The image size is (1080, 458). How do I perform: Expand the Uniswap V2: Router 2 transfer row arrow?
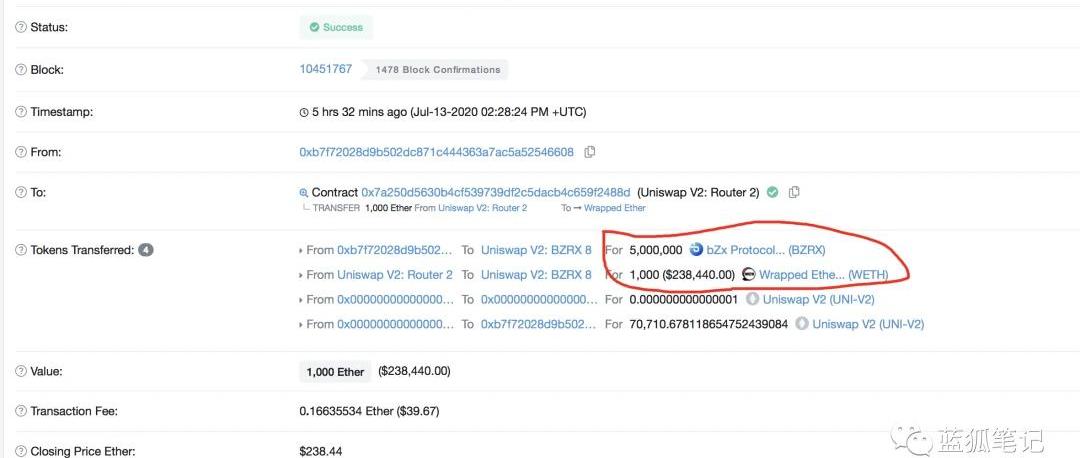[x=301, y=275]
